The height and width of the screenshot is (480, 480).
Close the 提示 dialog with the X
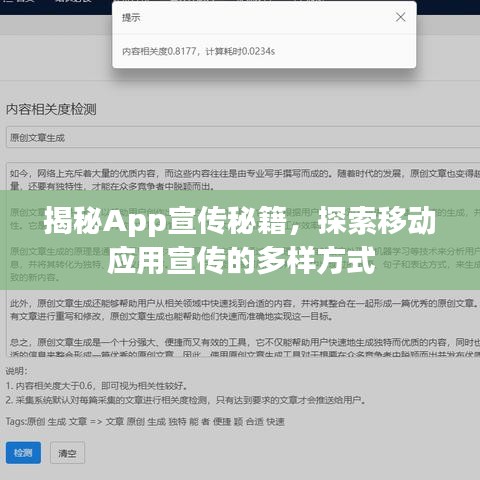click(x=400, y=17)
